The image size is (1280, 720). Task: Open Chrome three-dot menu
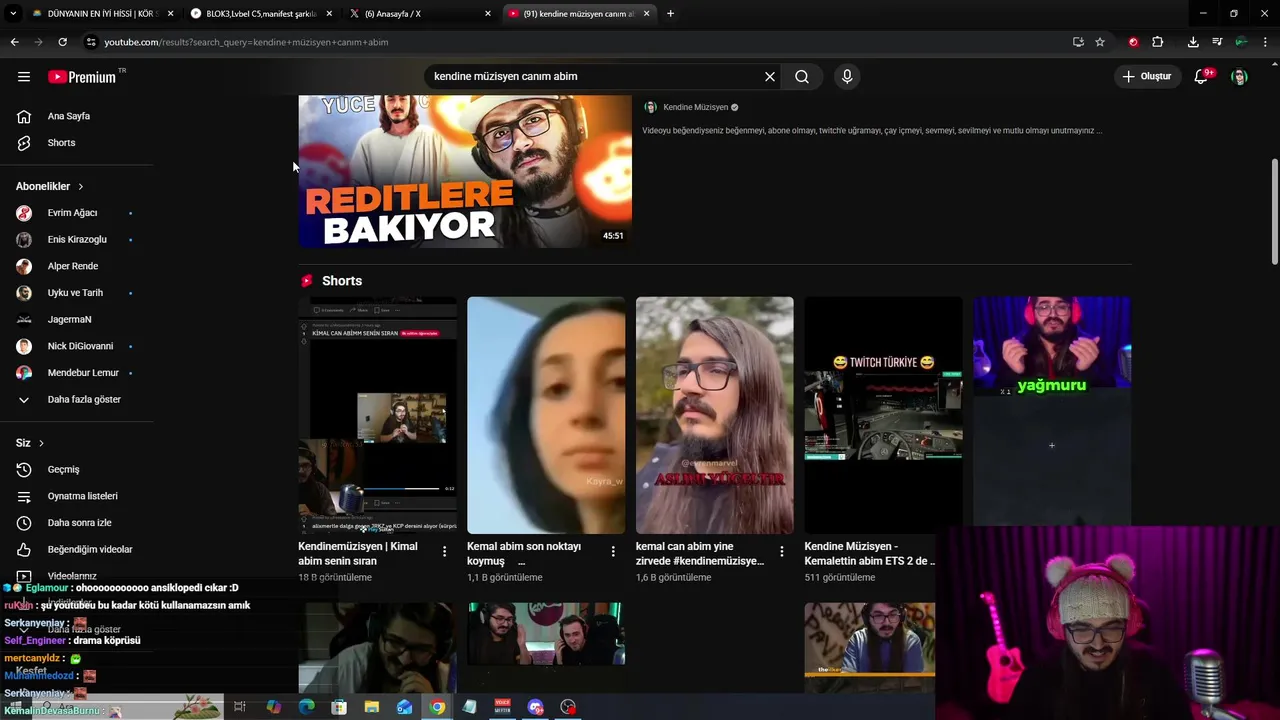[x=1266, y=42]
